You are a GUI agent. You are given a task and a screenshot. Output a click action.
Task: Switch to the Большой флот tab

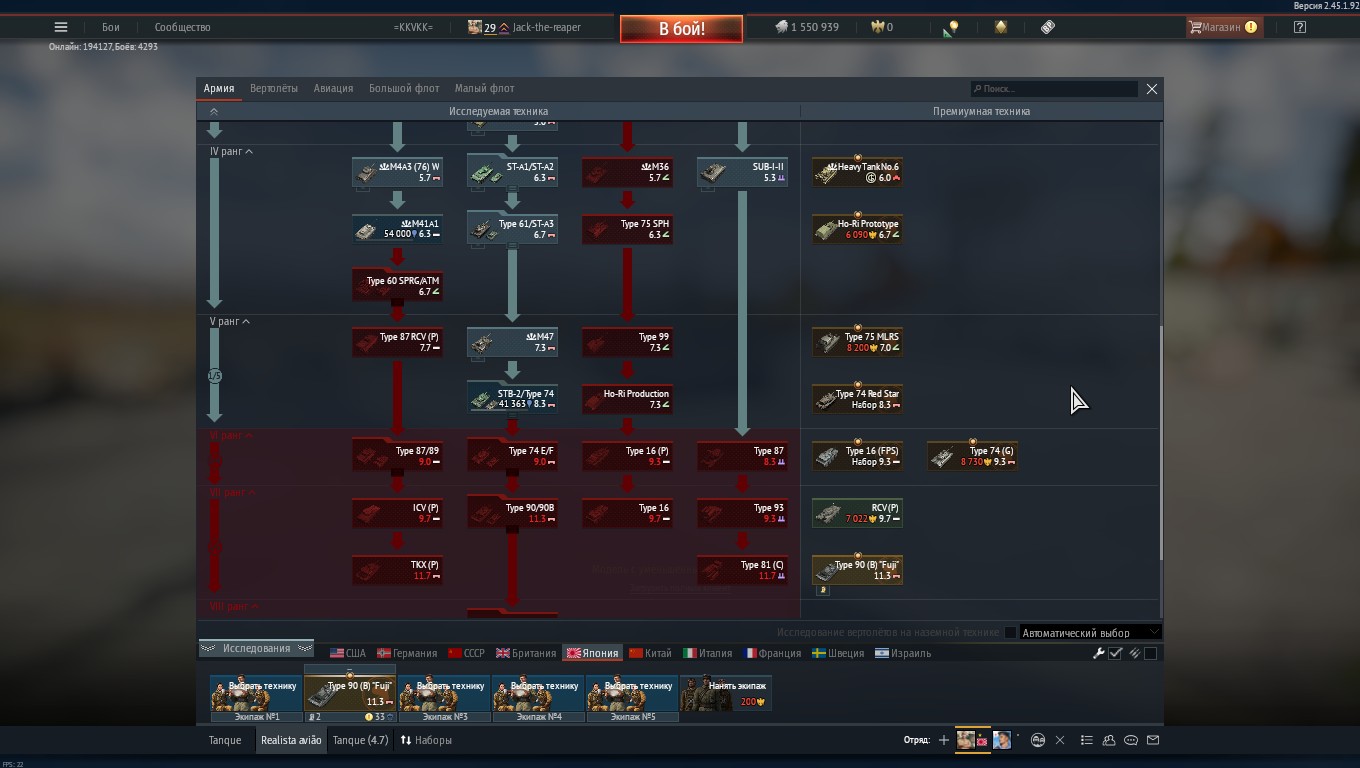pos(404,88)
